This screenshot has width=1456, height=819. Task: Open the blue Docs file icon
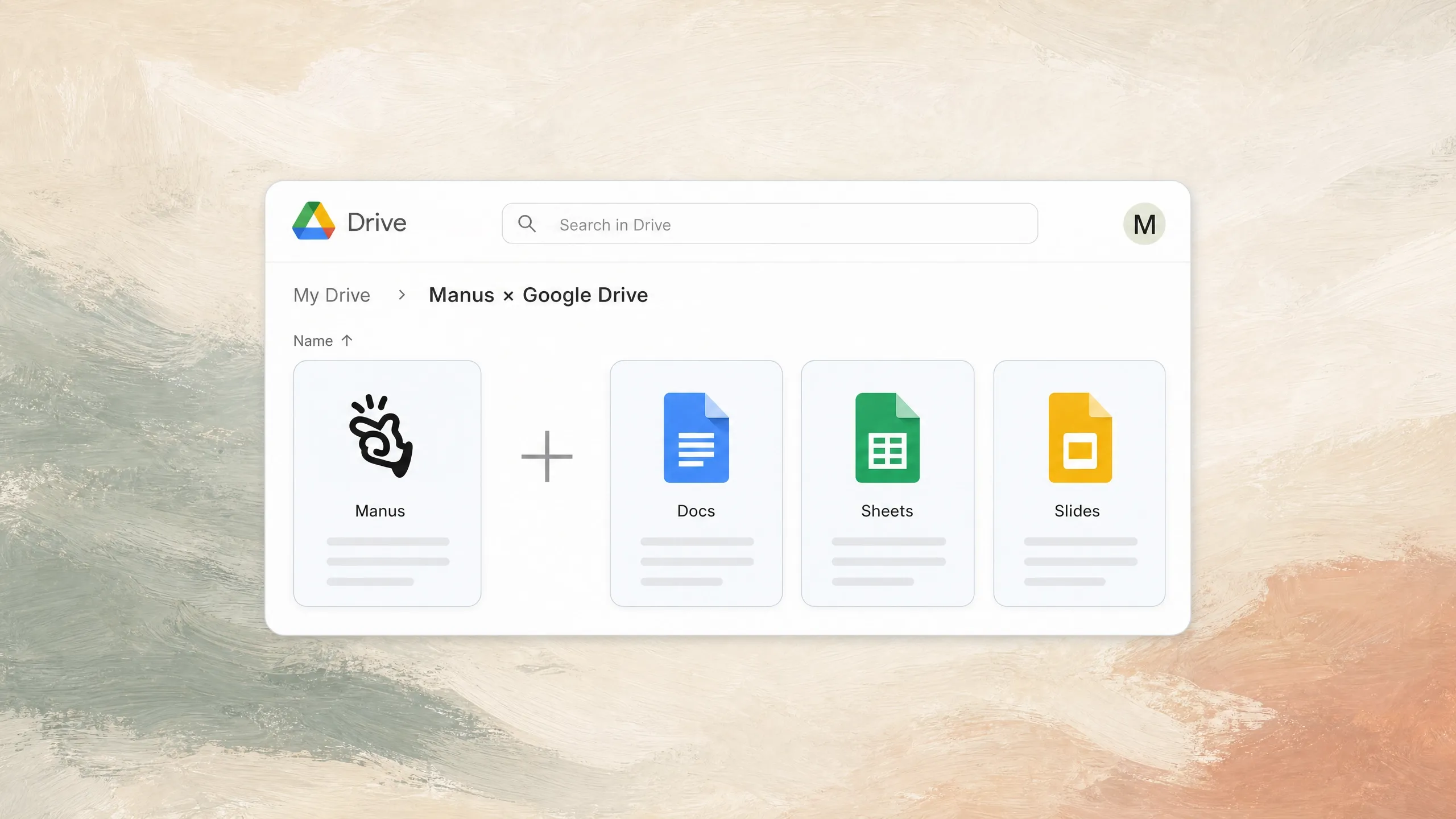coord(696,437)
